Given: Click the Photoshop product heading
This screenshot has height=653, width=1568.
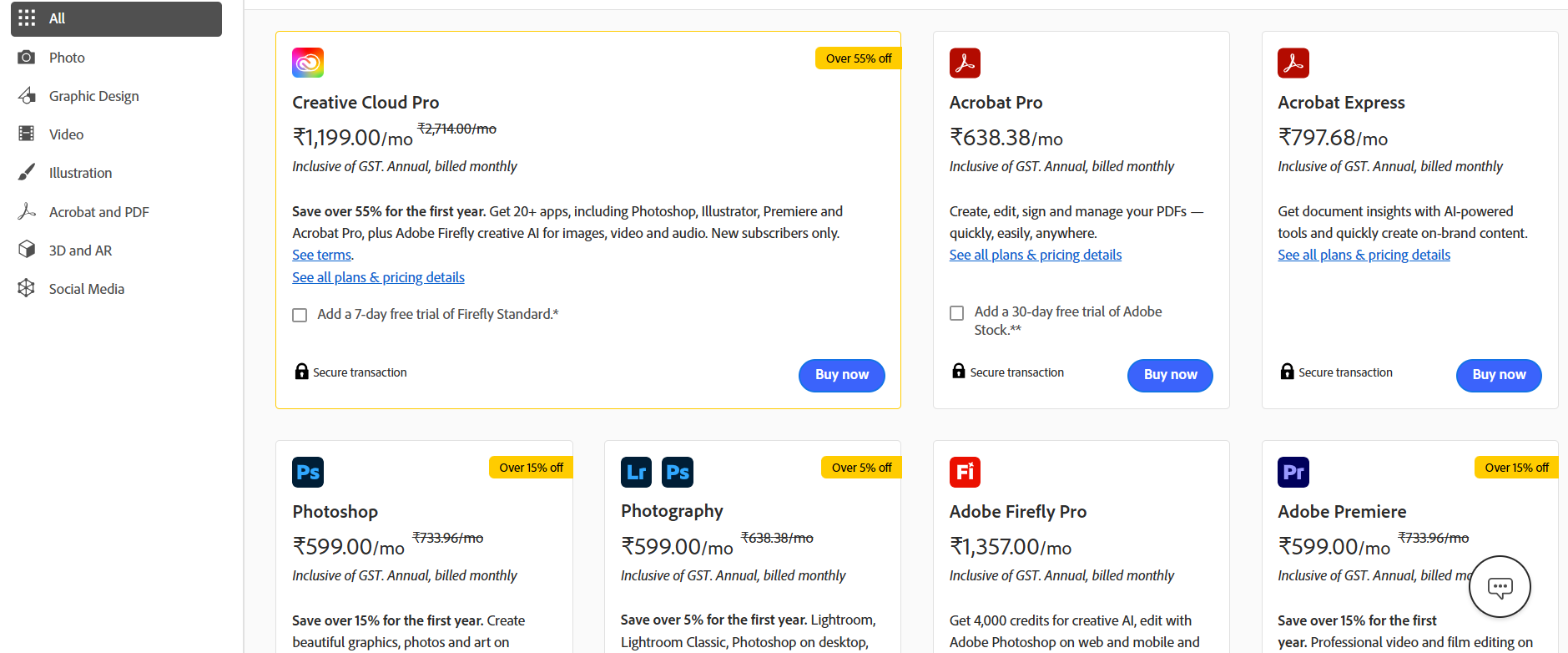Looking at the screenshot, I should pos(335,512).
